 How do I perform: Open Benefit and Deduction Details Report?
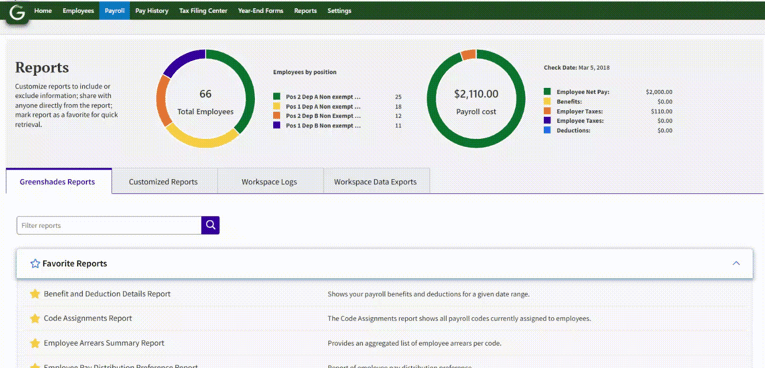click(107, 294)
